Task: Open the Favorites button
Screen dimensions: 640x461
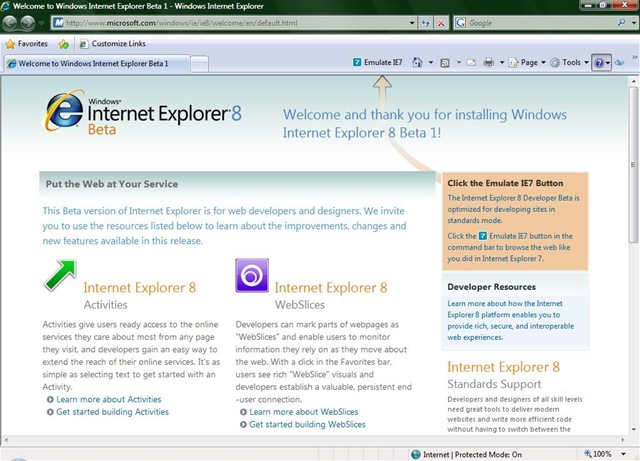Action: point(27,44)
